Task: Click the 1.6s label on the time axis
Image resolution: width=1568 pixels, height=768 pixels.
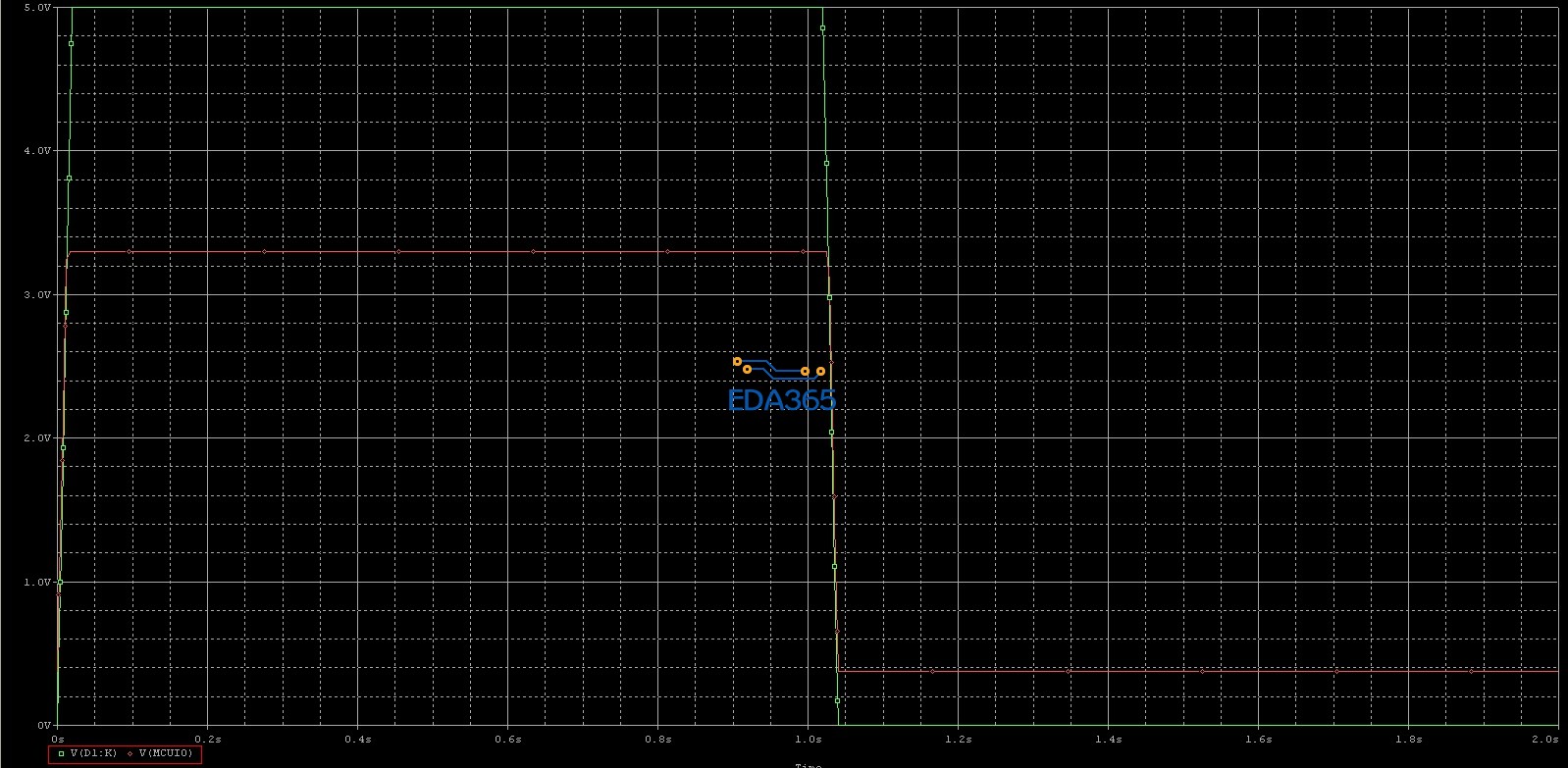Action: (x=1258, y=739)
